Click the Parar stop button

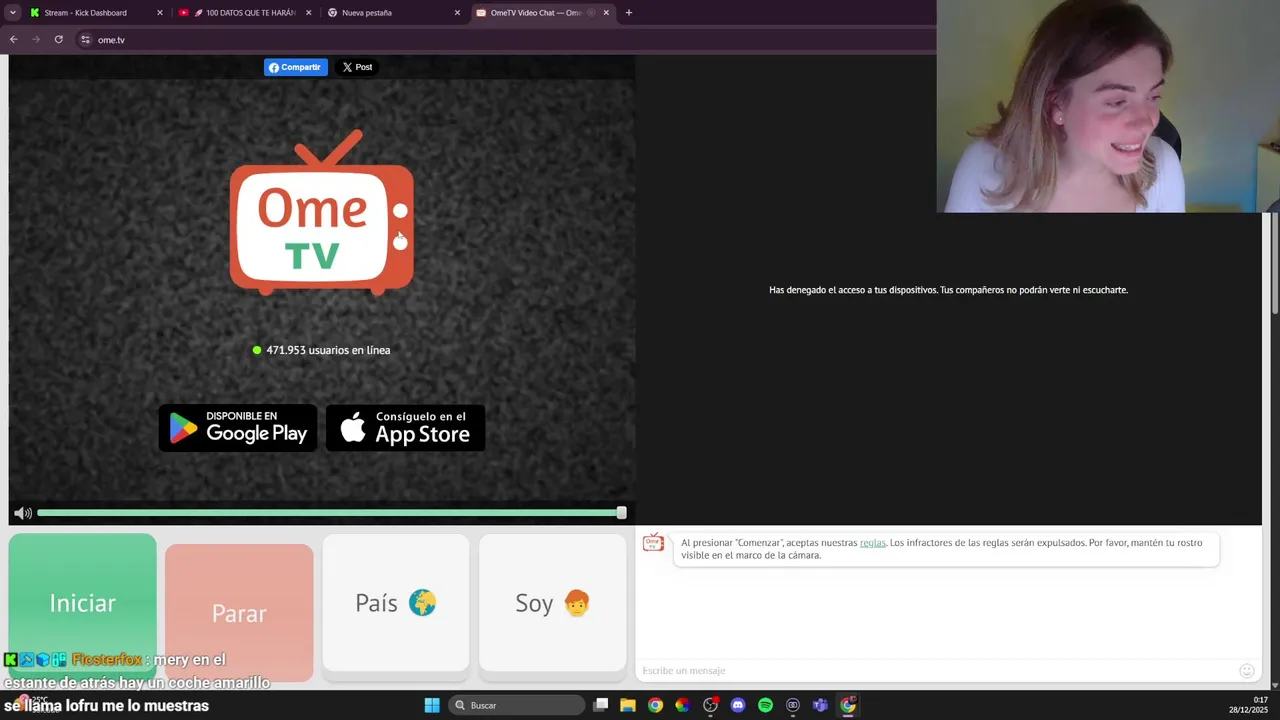[239, 613]
